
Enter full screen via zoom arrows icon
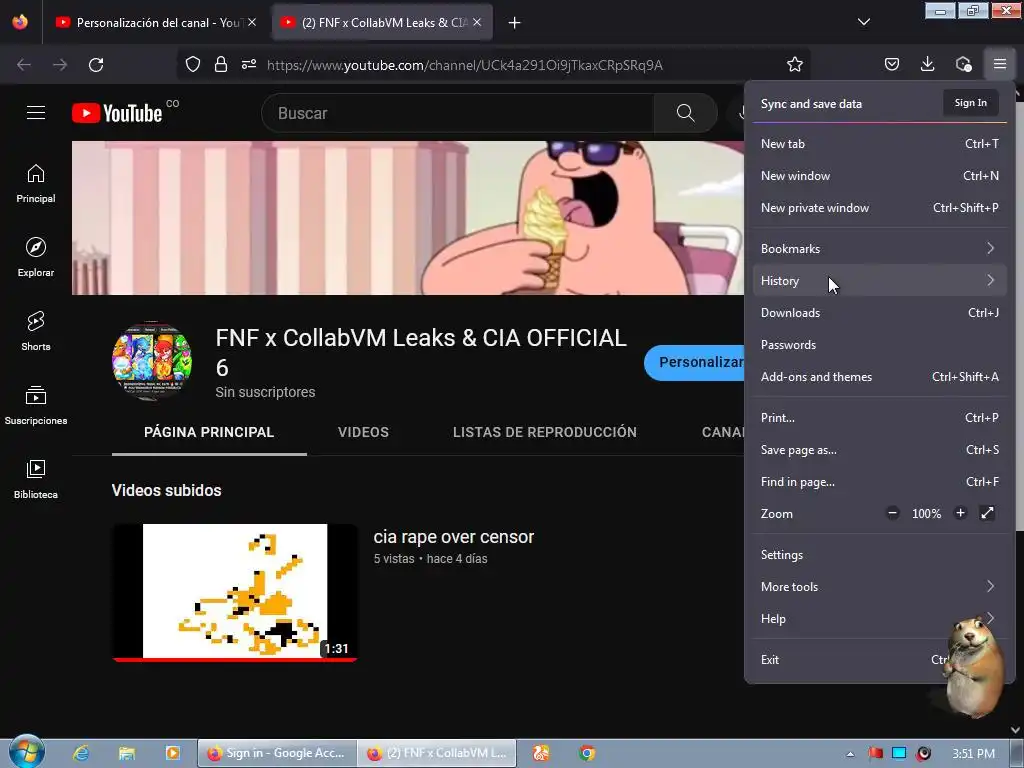(x=987, y=513)
